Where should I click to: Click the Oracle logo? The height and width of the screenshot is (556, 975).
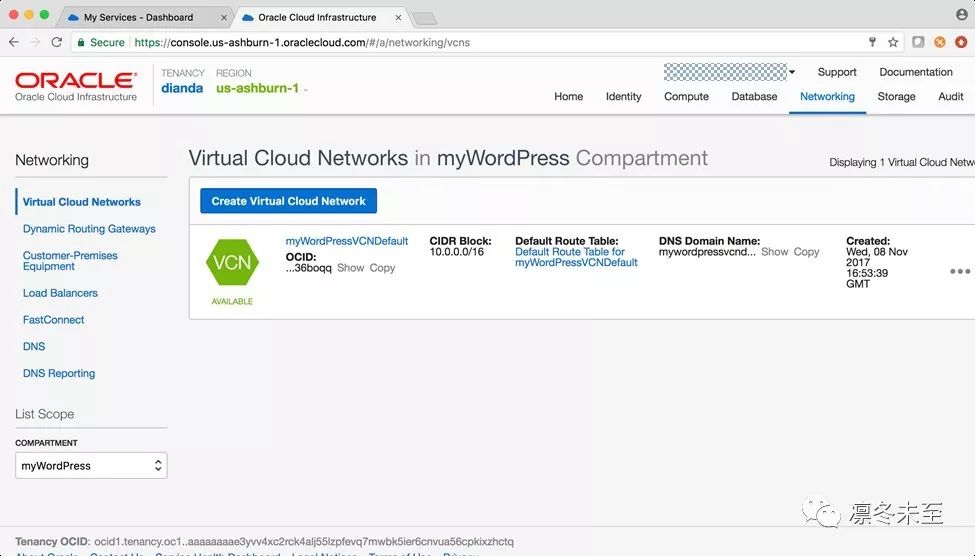pos(76,80)
